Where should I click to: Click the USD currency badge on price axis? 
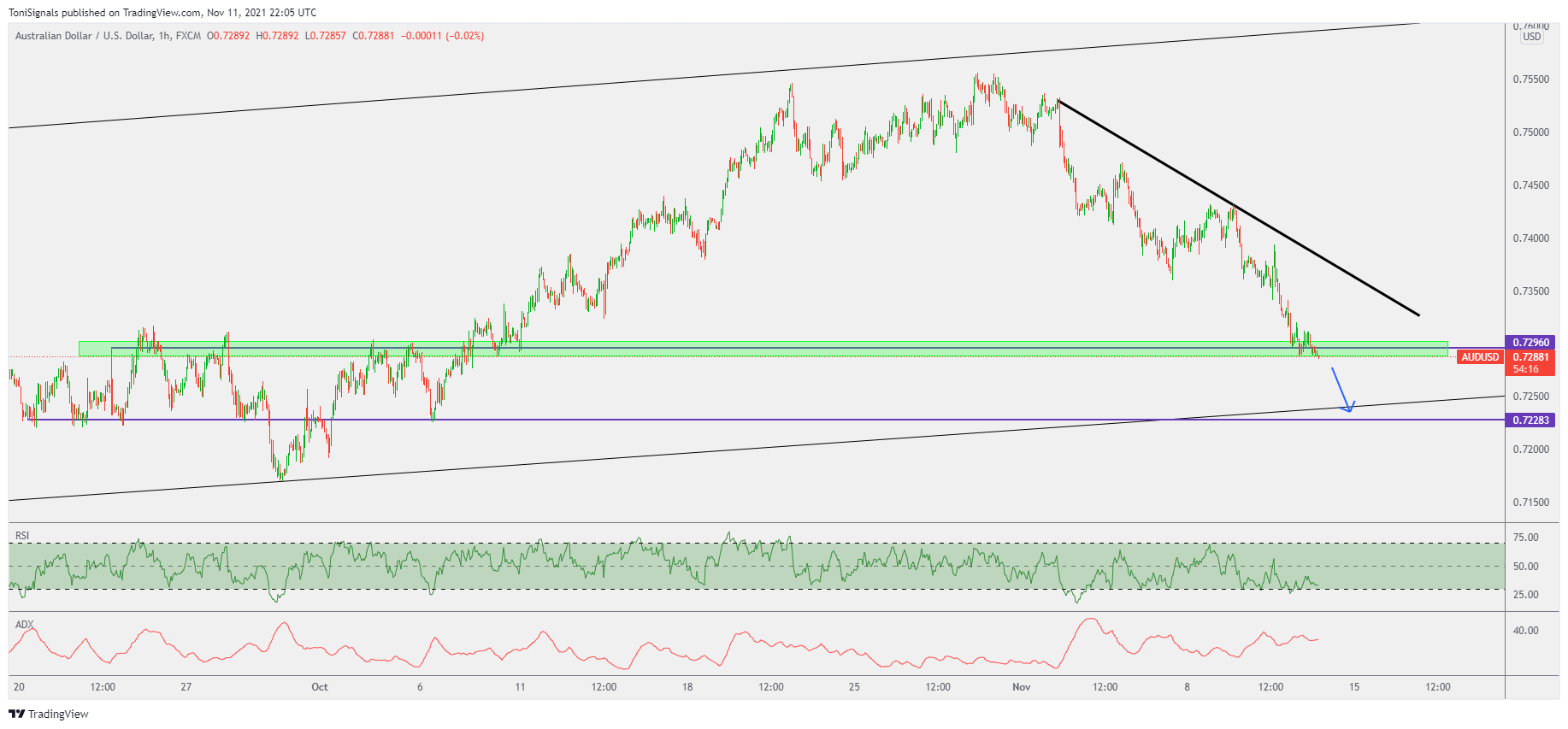(x=1531, y=37)
